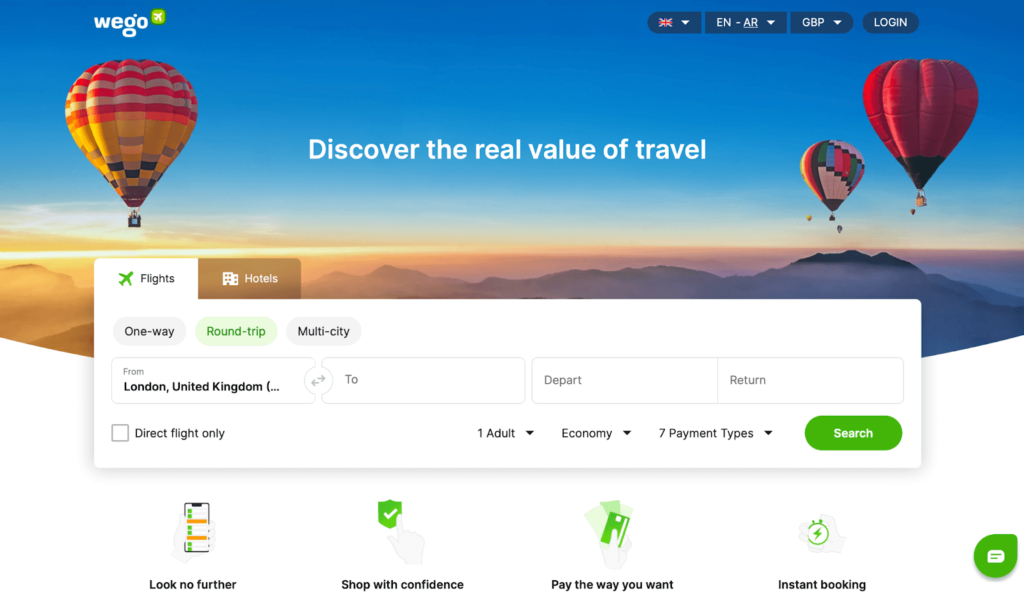Viewport: 1024px width, 593px height.
Task: Switch to the Hotels tab
Action: tap(249, 279)
